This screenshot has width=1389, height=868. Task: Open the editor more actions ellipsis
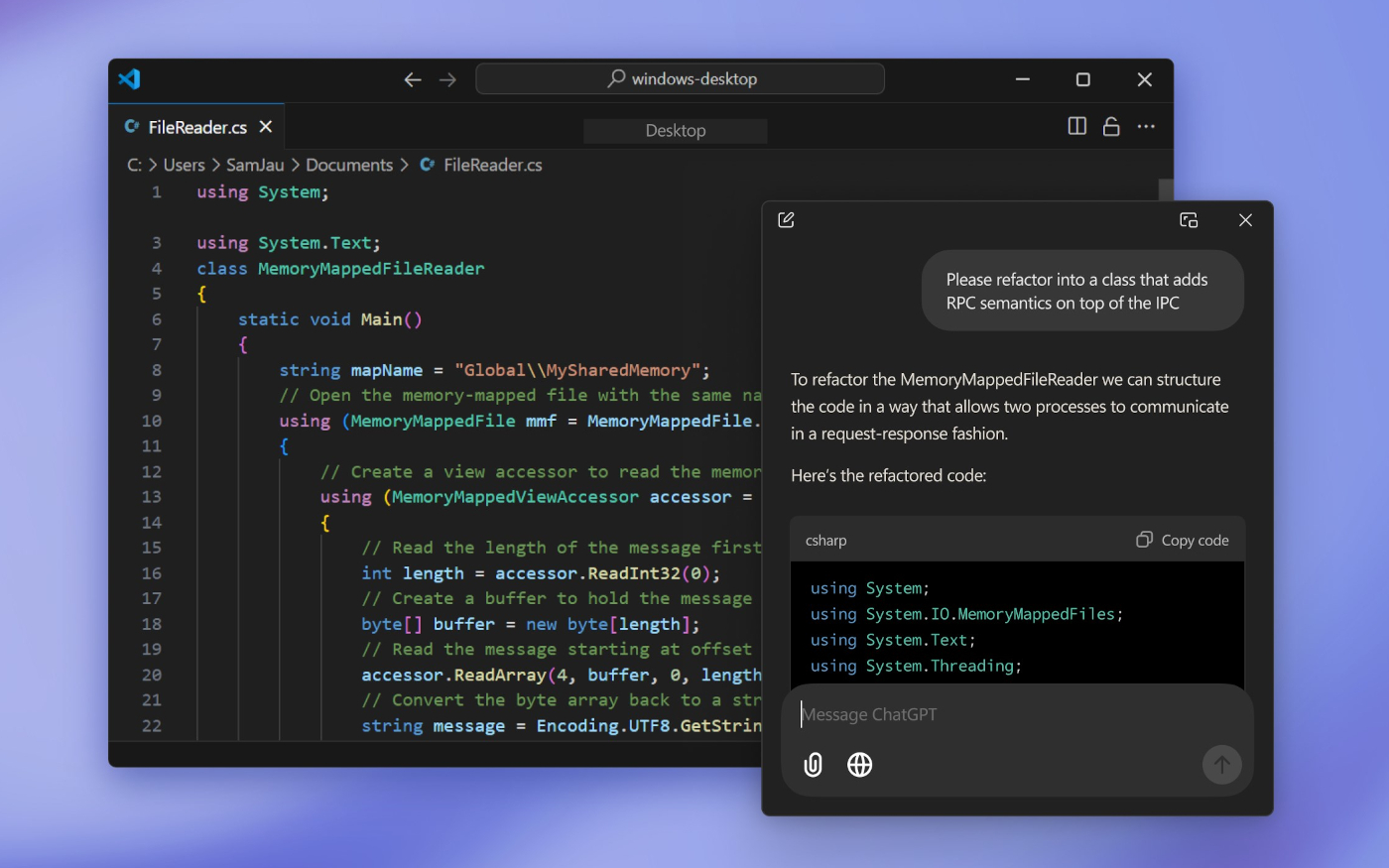pos(1146,126)
